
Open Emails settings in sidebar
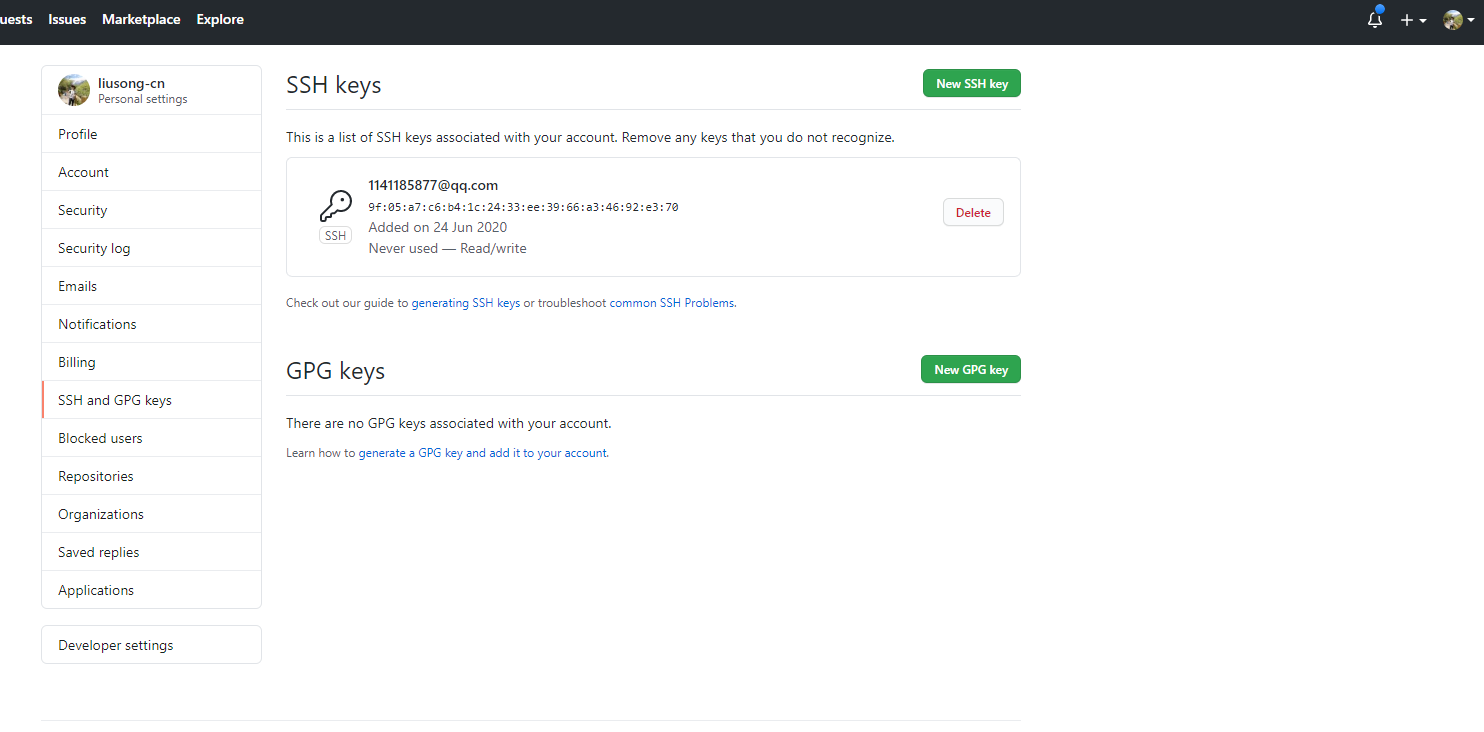(151, 286)
